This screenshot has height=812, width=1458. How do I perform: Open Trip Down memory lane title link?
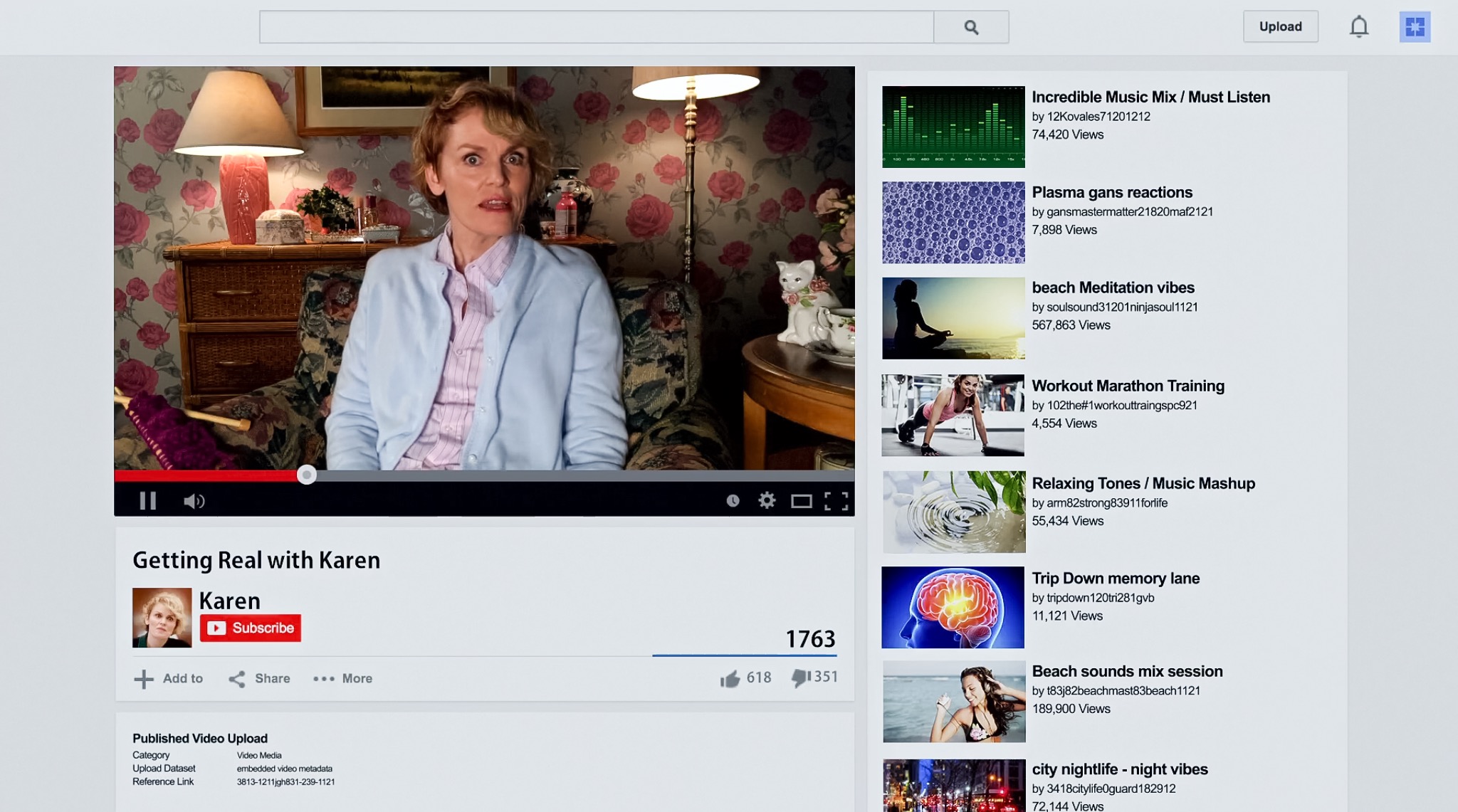[x=1115, y=578]
